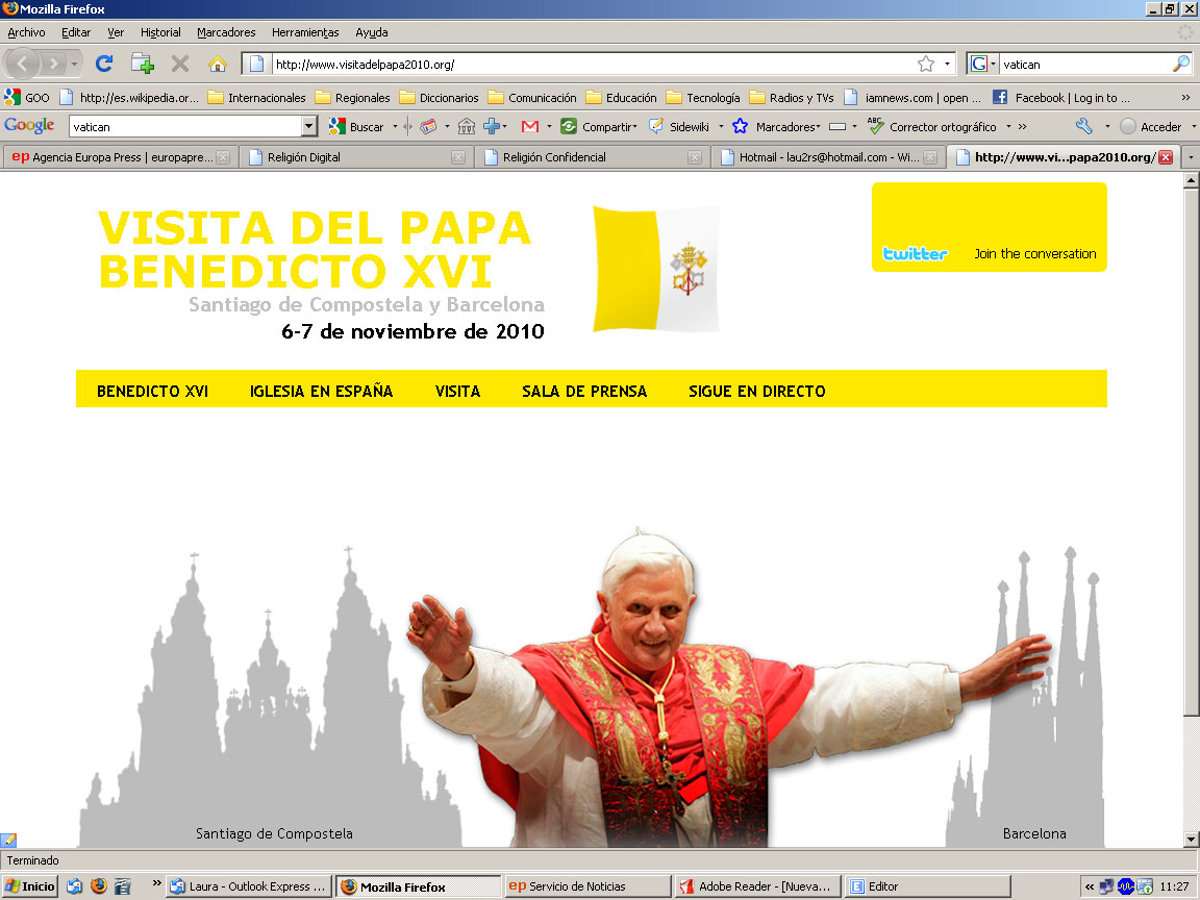Expand the Google toolbar search box dropdown
Viewport: 1200px width, 900px height.
click(x=309, y=127)
